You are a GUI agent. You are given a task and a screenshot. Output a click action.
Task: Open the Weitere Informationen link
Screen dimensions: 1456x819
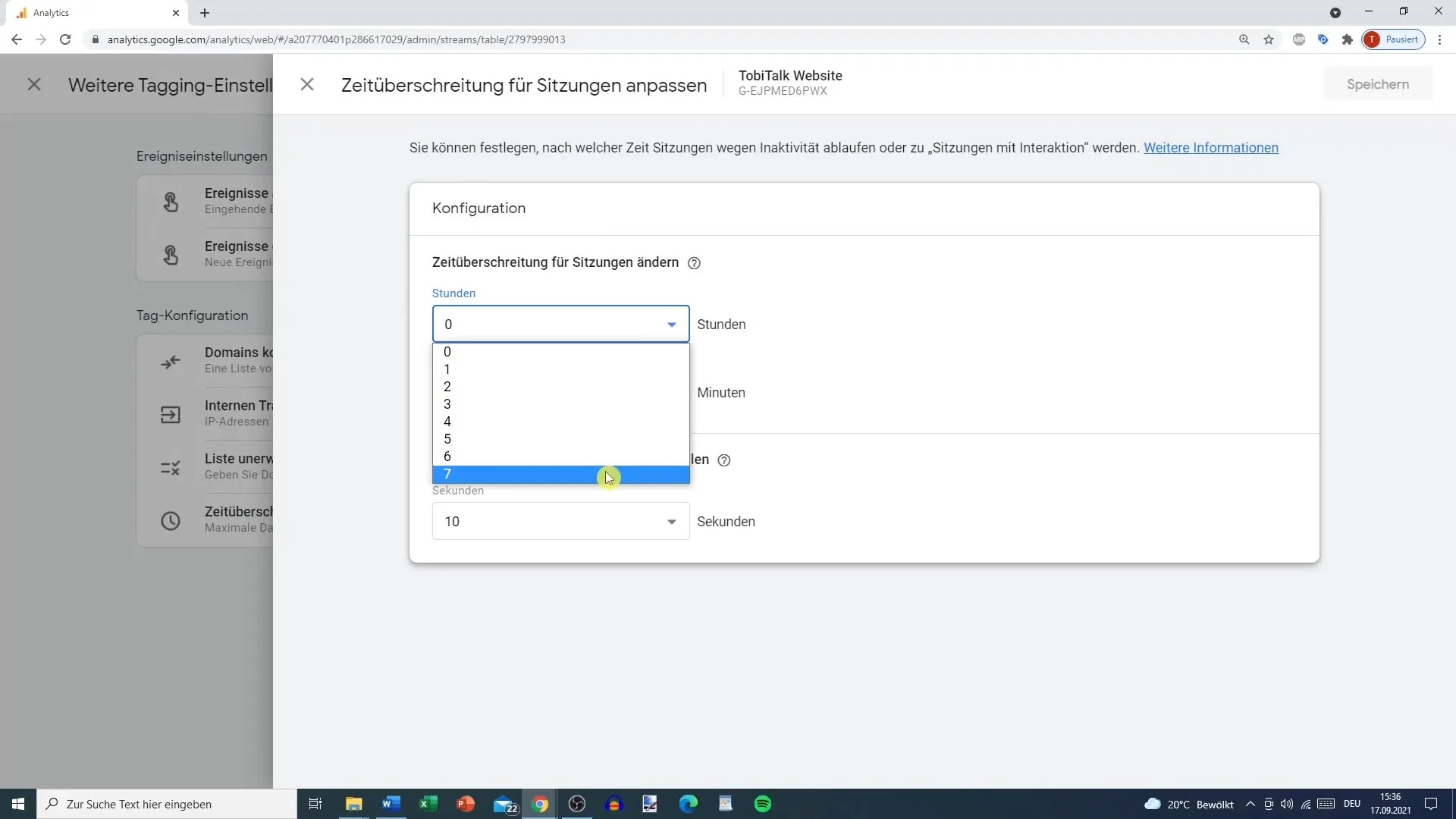point(1211,148)
